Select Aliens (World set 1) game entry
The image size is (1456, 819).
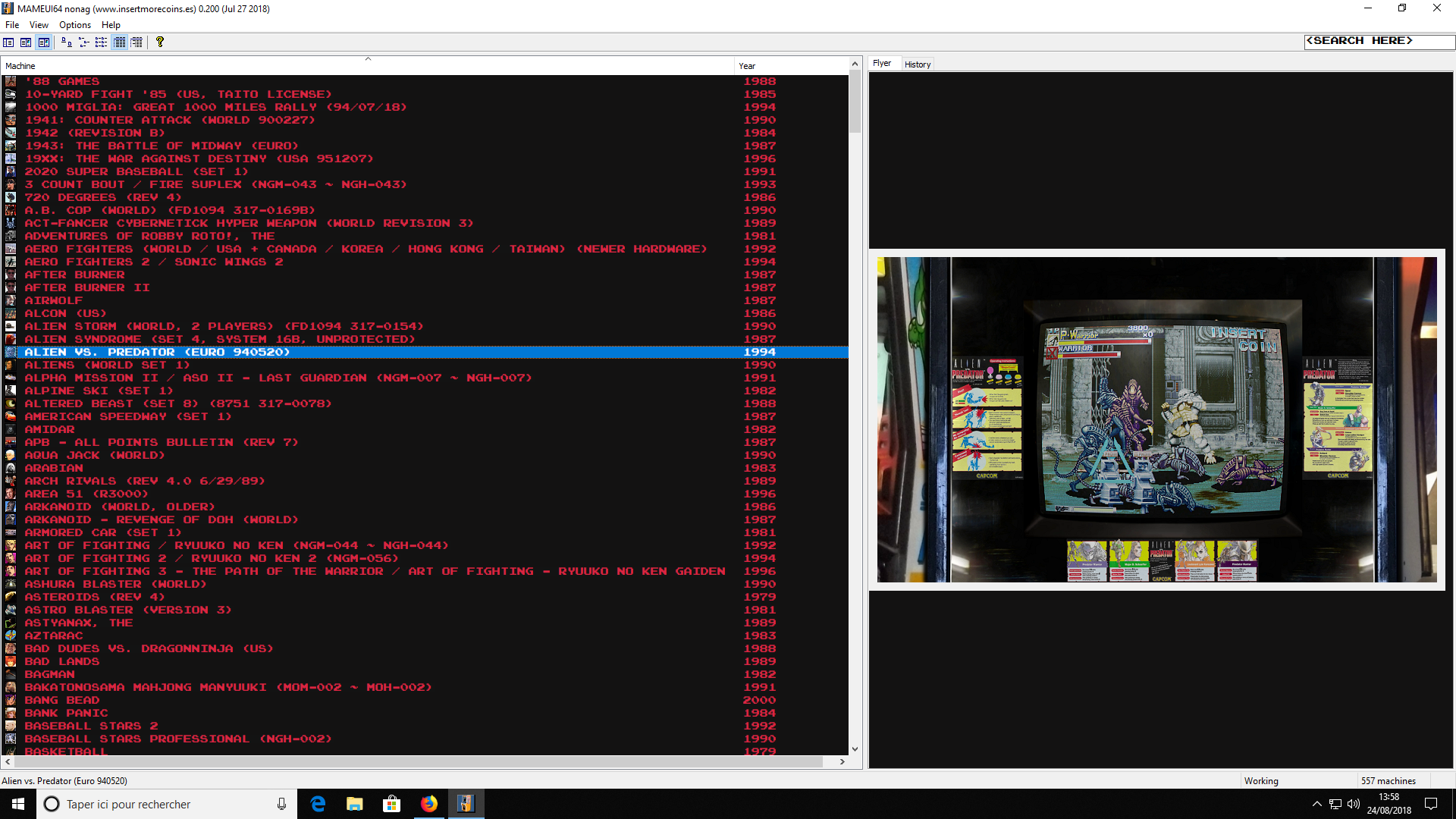pyautogui.click(x=107, y=365)
